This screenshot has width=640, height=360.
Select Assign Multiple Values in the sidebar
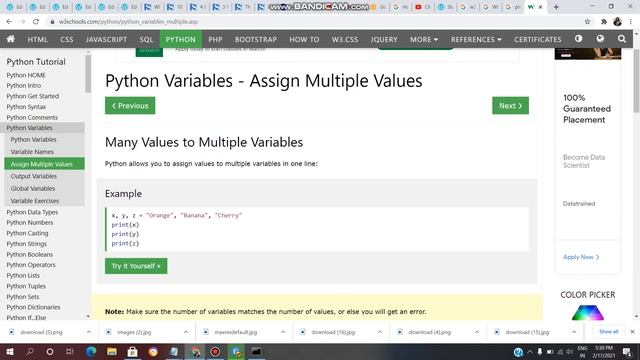coord(44,164)
